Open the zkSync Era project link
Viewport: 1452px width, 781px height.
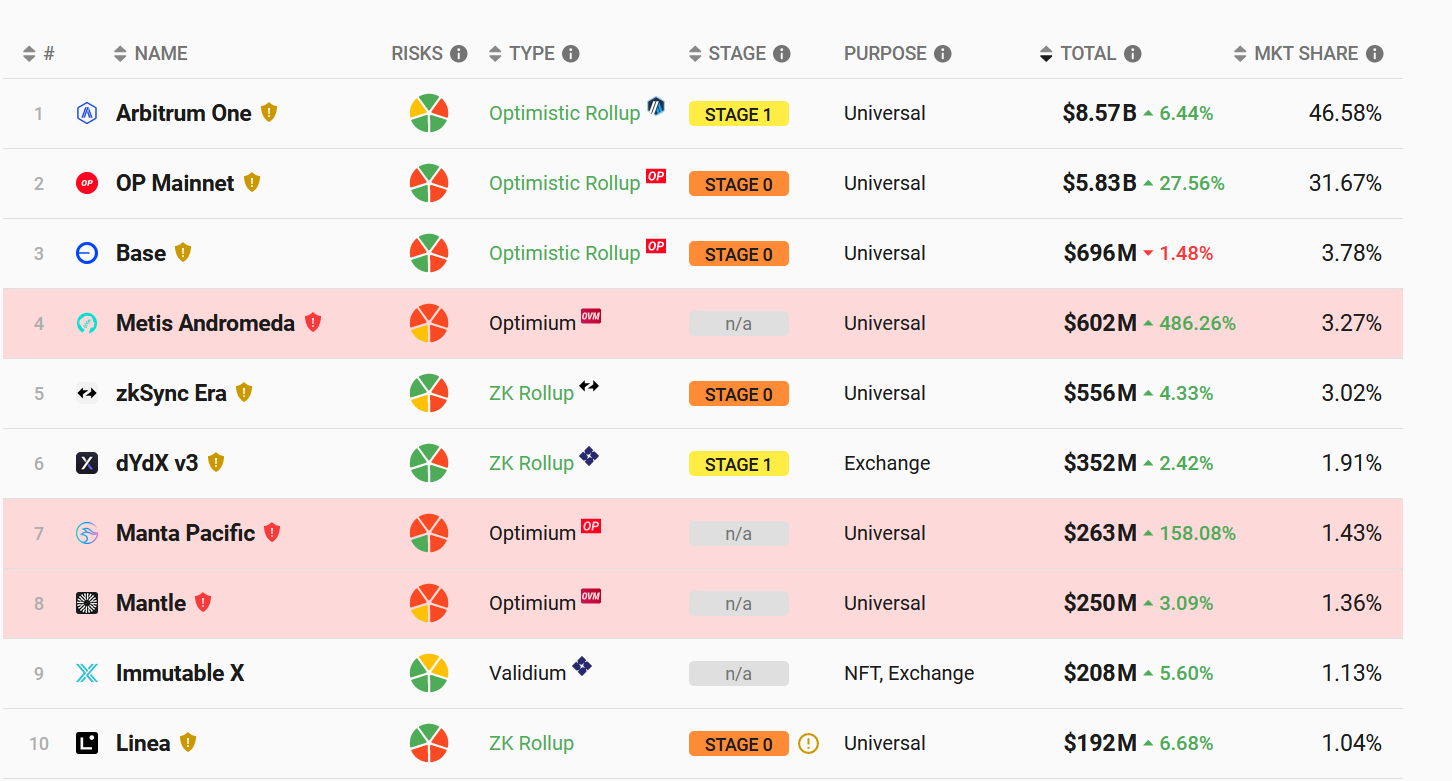(x=171, y=394)
